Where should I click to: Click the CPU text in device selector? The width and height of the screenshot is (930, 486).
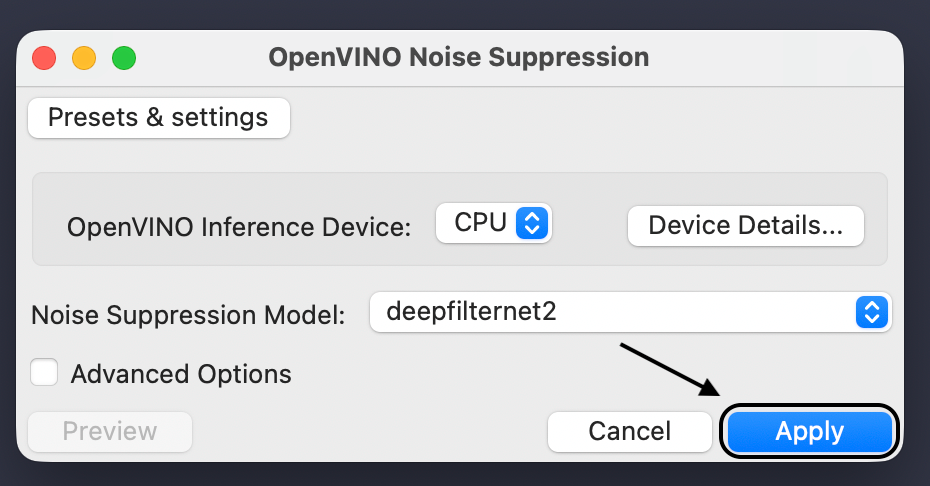[x=480, y=223]
